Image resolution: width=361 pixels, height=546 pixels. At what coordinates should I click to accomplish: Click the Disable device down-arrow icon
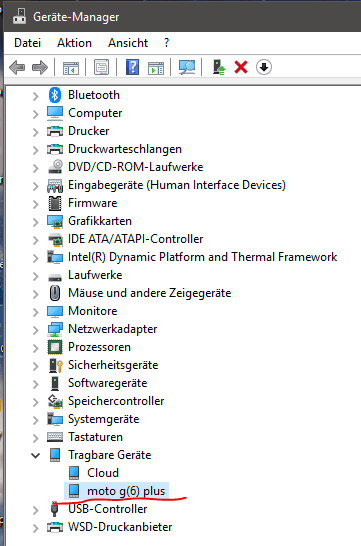pyautogui.click(x=264, y=67)
